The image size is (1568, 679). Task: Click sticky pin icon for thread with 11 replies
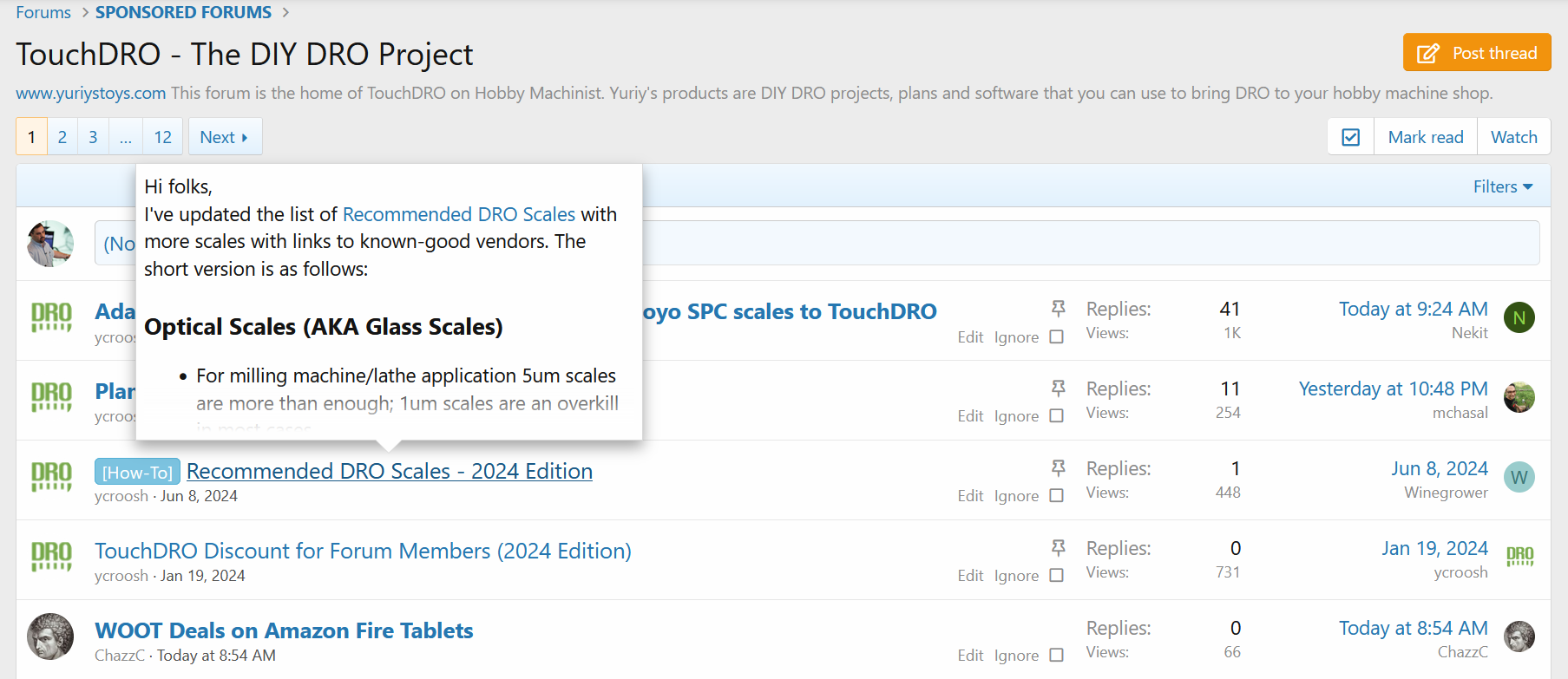coord(1058,388)
